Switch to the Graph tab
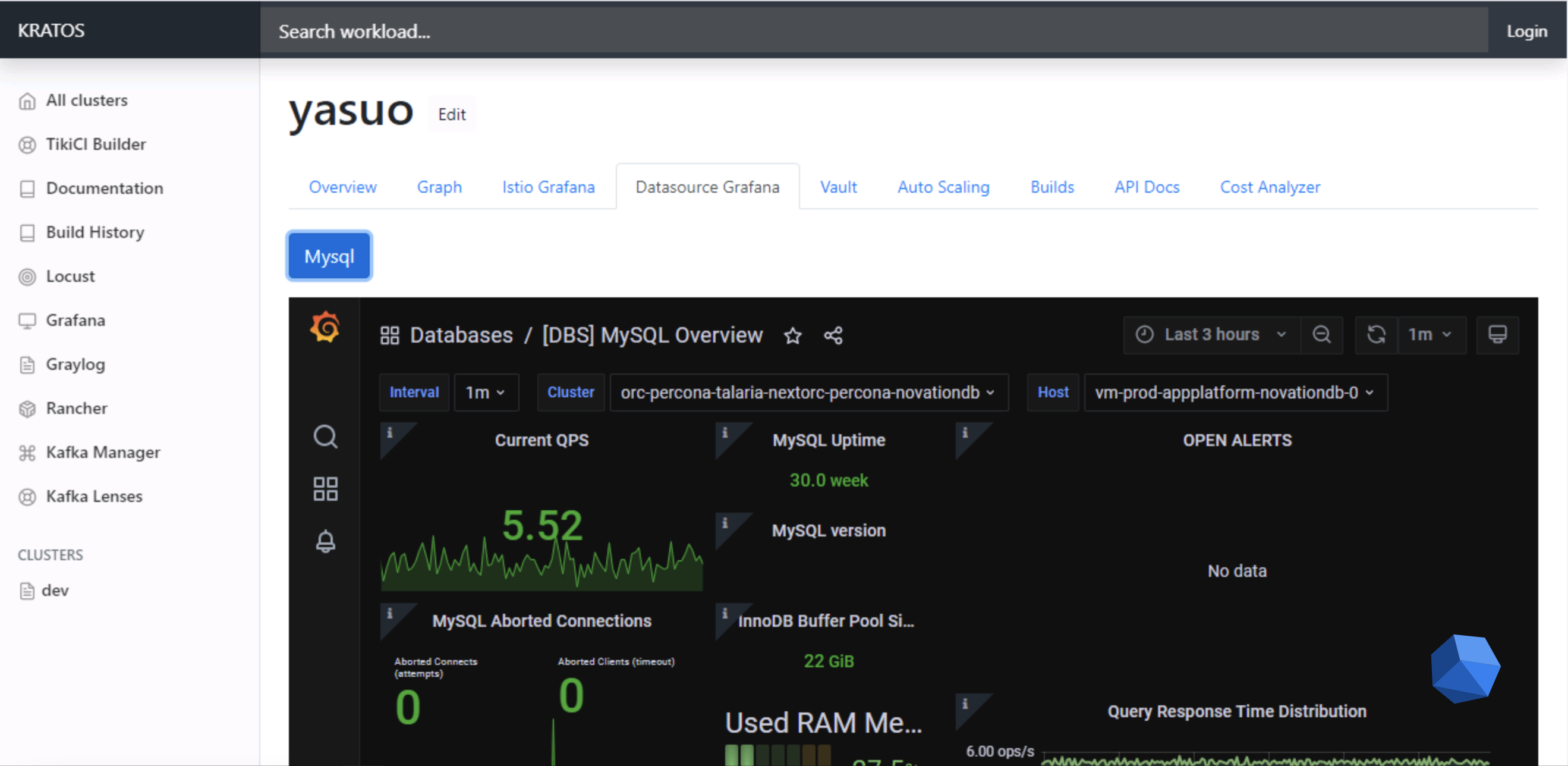This screenshot has height=766, width=1568. tap(439, 187)
